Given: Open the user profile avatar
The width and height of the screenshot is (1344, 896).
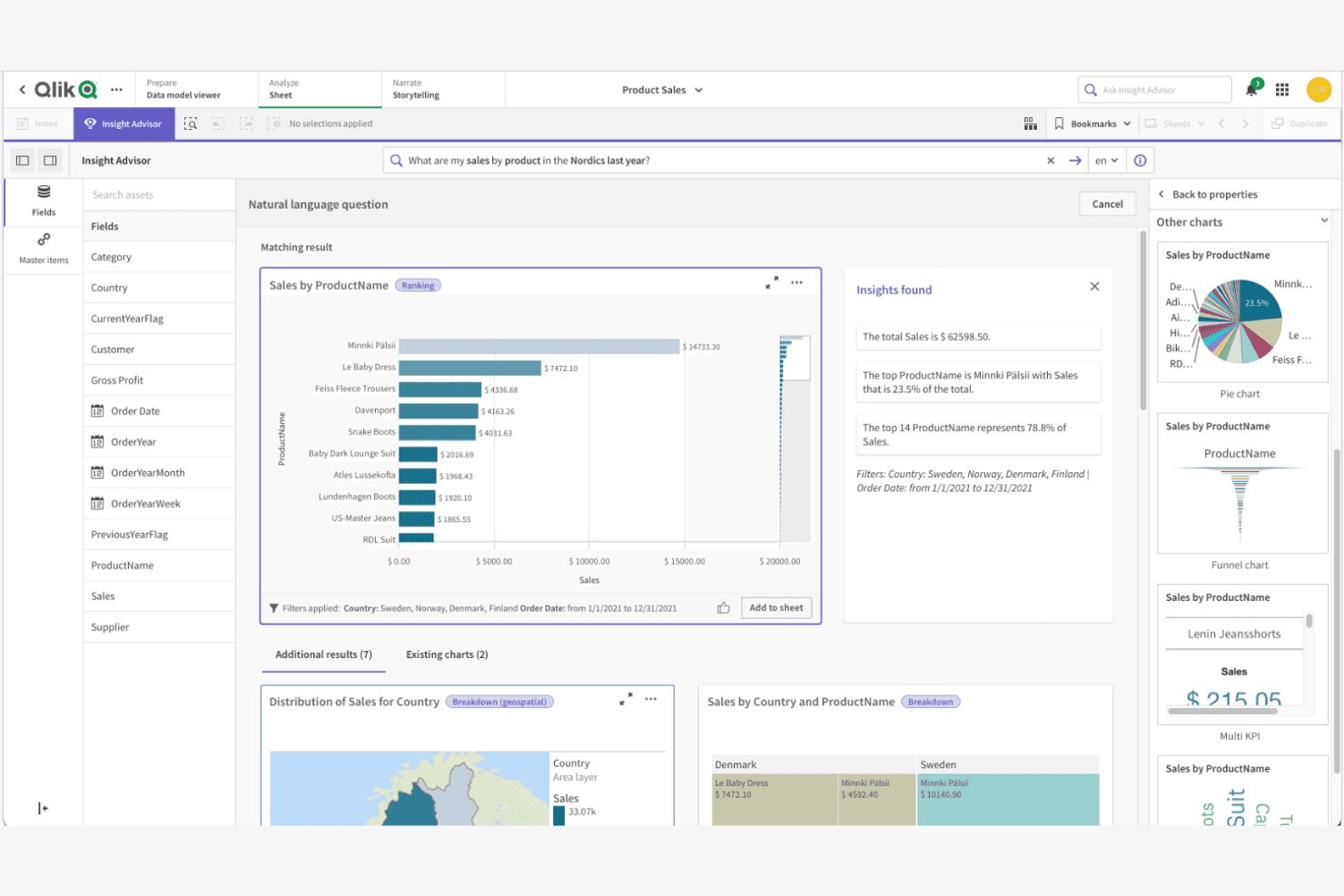Looking at the screenshot, I should point(1319,89).
